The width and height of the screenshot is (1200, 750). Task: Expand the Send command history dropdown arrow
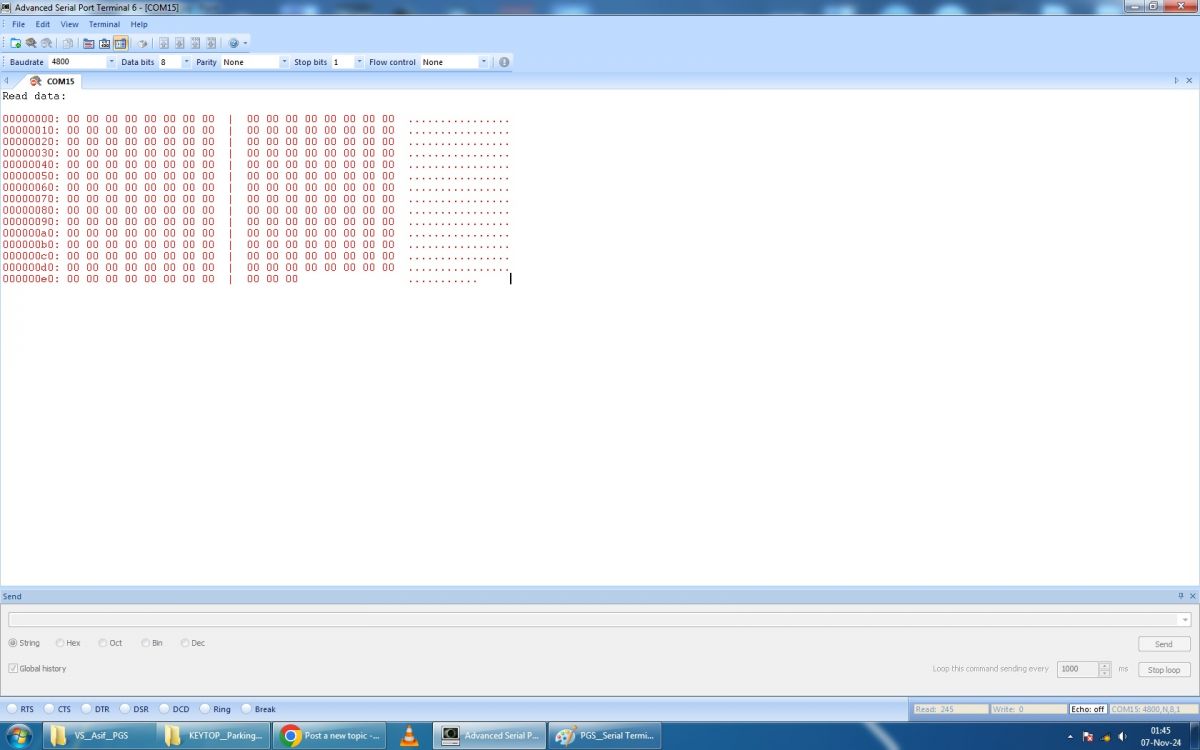pos(1185,620)
